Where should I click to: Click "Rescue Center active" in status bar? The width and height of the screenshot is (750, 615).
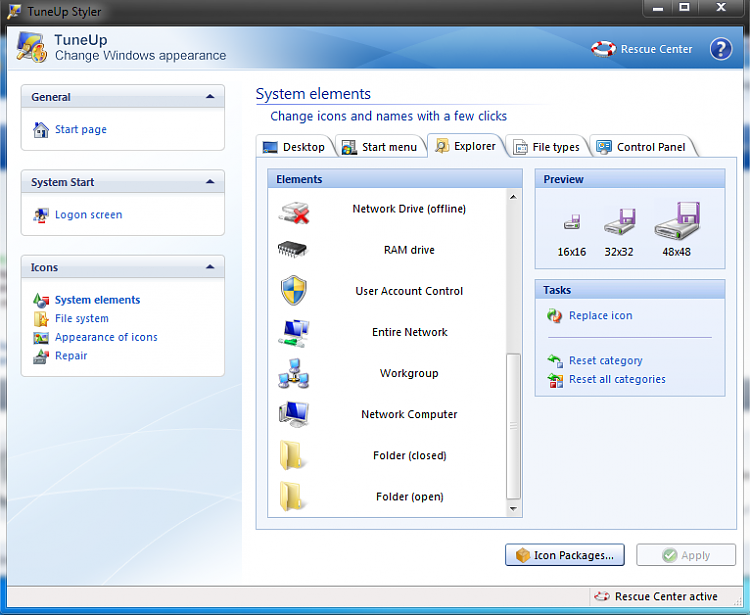[666, 597]
